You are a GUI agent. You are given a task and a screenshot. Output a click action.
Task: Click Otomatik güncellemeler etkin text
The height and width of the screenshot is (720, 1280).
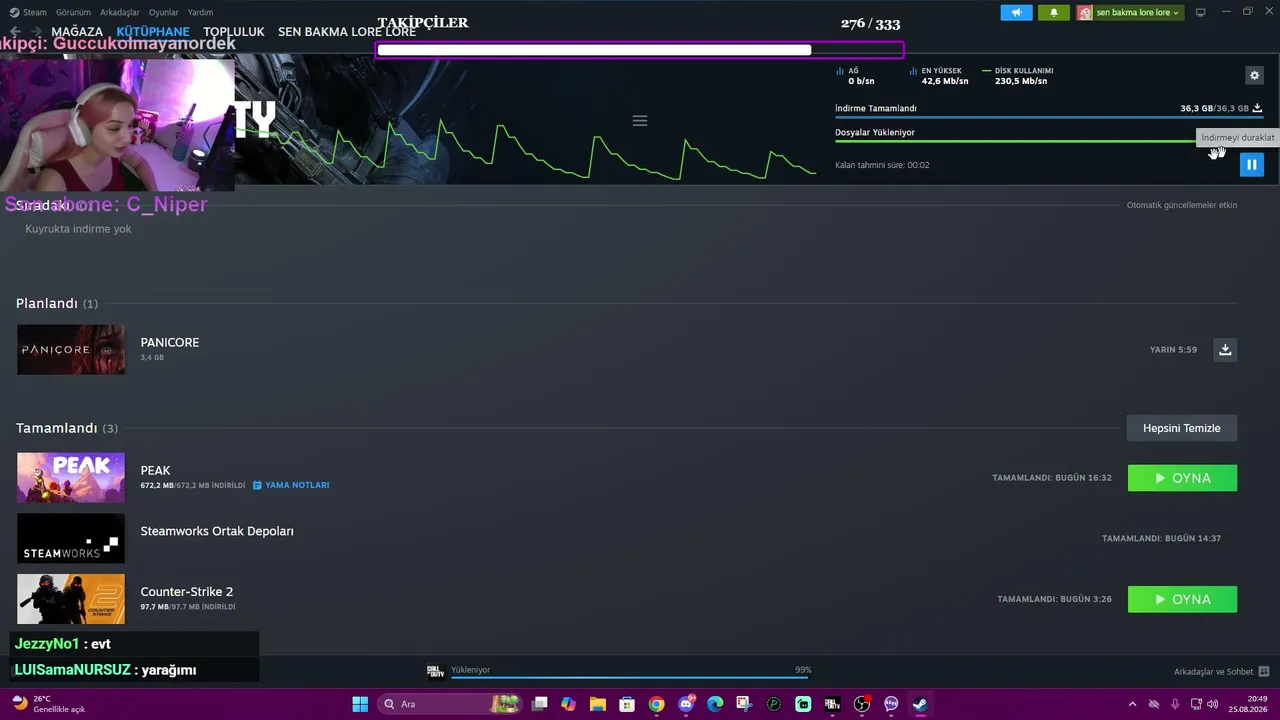point(1182,205)
